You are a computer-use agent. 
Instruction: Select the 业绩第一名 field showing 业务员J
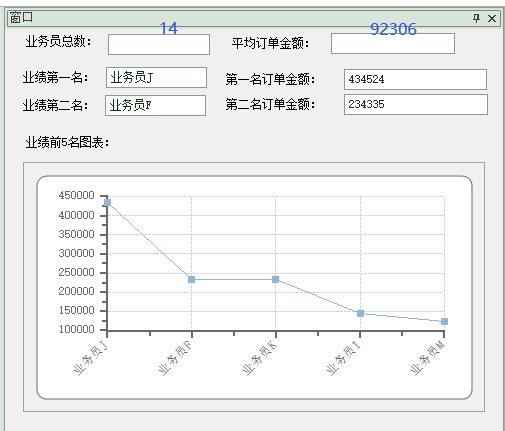pos(156,78)
